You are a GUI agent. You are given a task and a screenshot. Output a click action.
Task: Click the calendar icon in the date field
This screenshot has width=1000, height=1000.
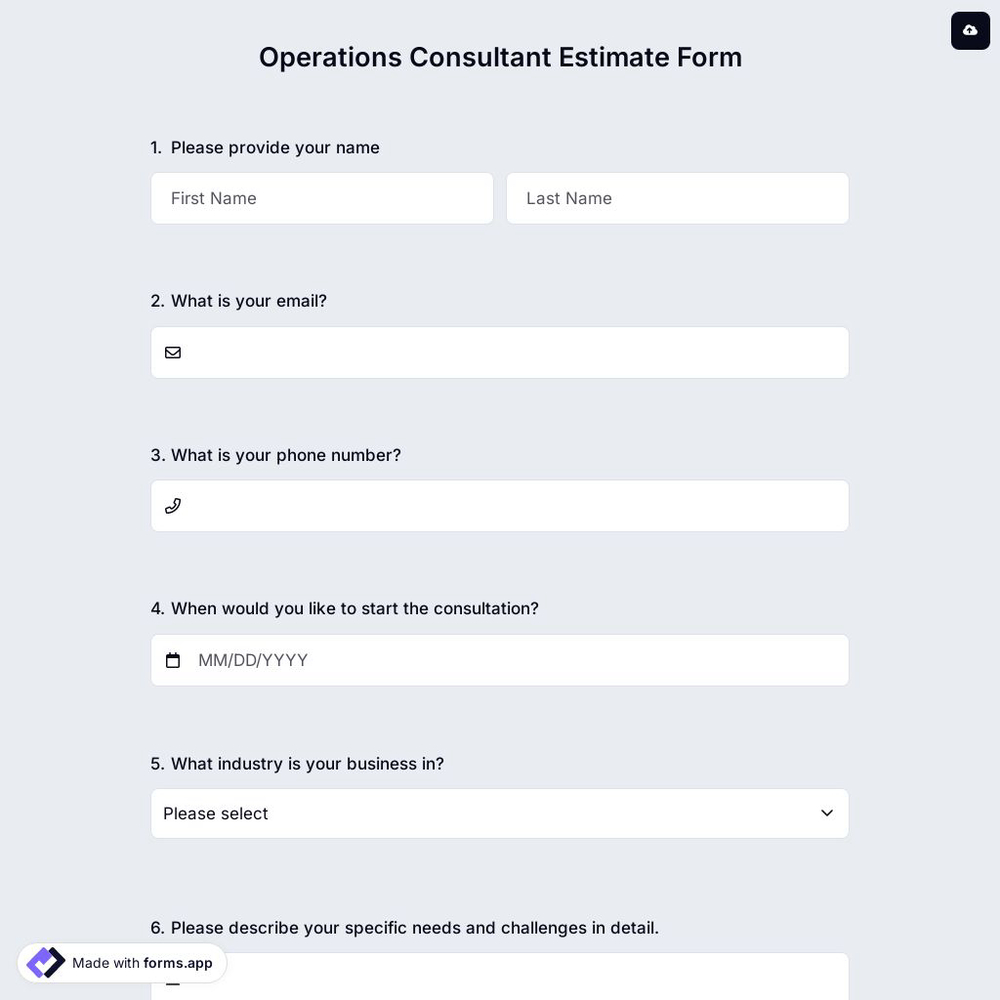point(173,660)
